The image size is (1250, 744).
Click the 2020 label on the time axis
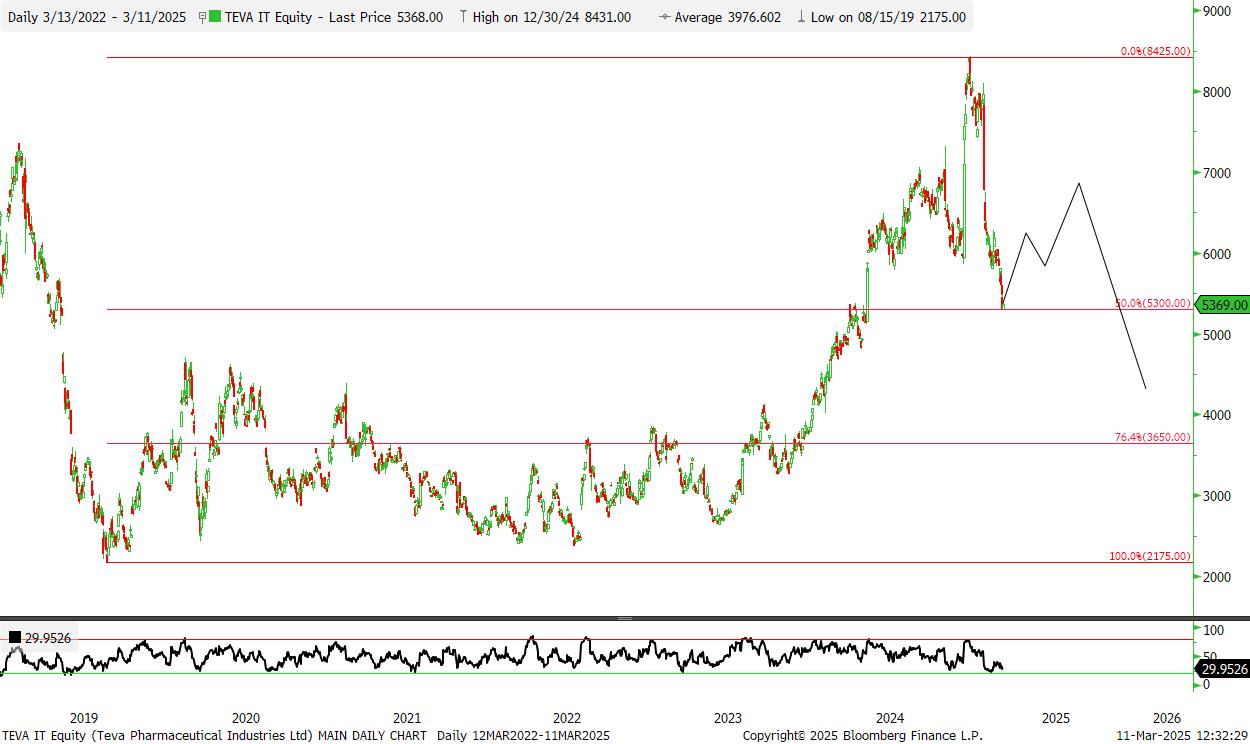click(x=245, y=718)
